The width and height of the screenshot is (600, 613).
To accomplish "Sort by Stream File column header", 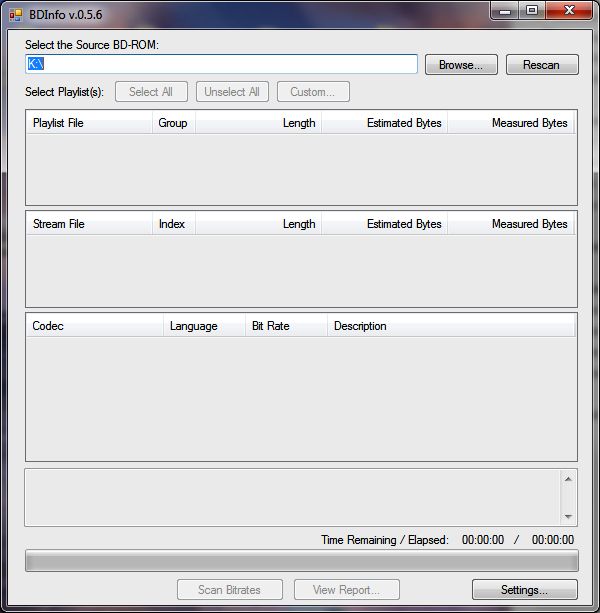I will tap(89, 224).
